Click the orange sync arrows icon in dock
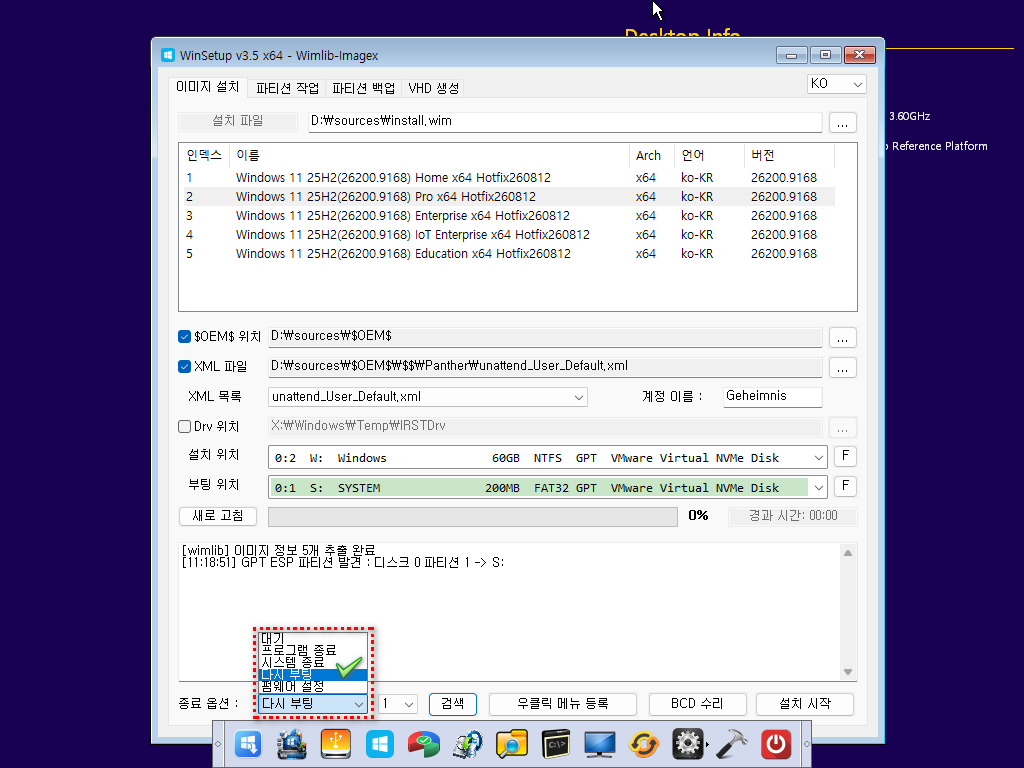Screen dimensions: 1024x768 tap(643, 744)
